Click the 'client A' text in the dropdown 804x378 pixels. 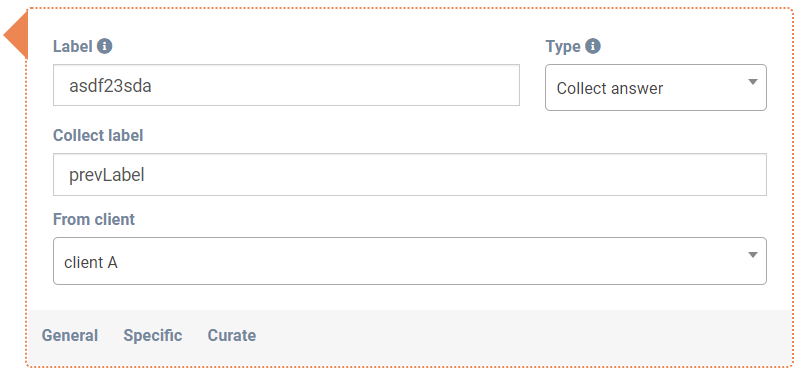[x=91, y=263]
